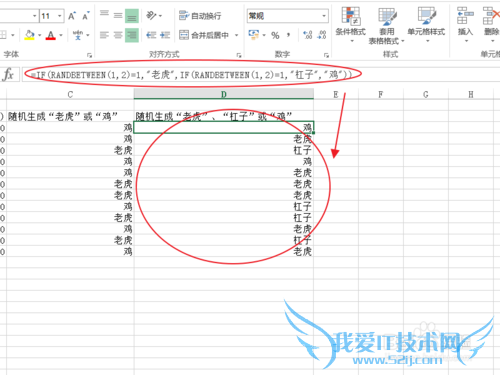Select column G header
Image resolution: width=500 pixels, height=375 pixels.
coord(426,94)
